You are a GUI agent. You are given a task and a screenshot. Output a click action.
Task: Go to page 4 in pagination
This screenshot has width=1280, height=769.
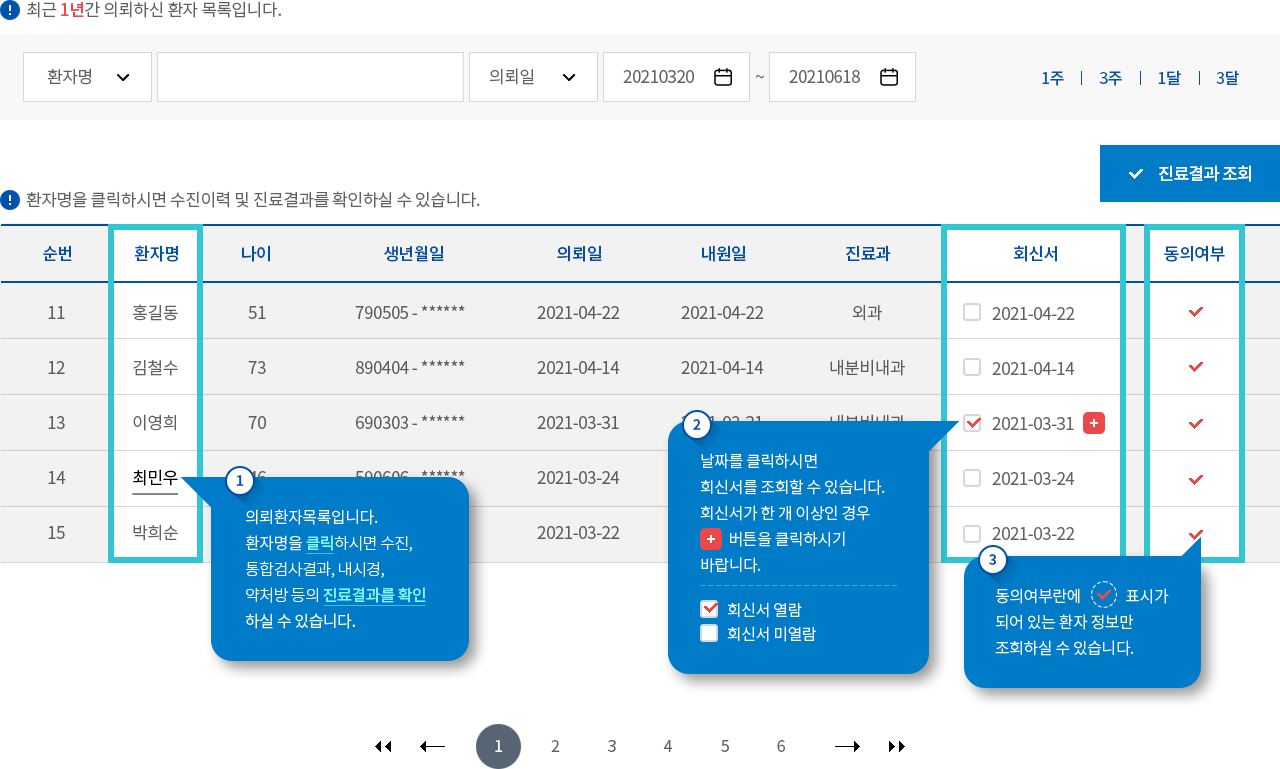668,746
